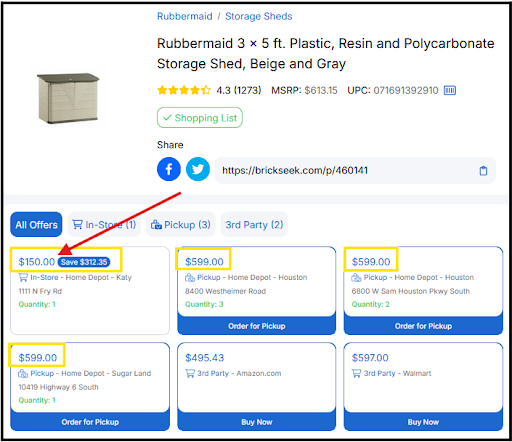
Task: Show barcode icon next to UPC
Action: (450, 90)
